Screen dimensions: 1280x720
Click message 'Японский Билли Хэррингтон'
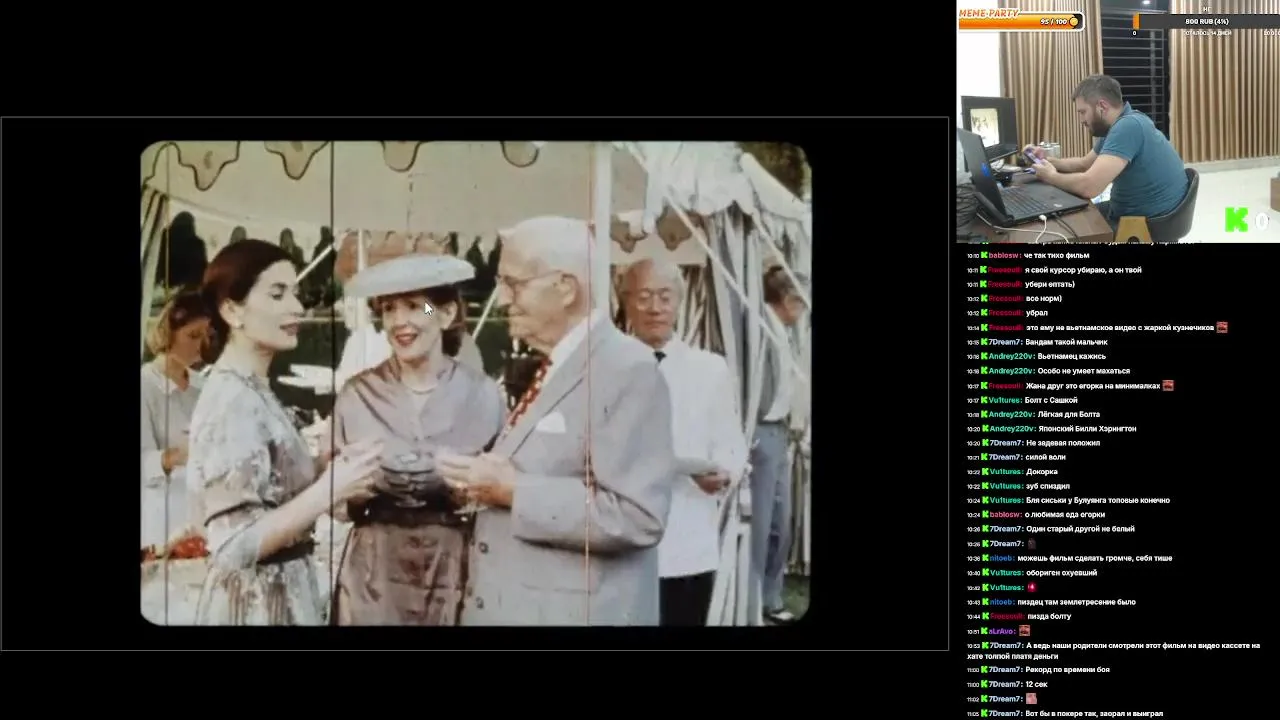(x=1087, y=429)
